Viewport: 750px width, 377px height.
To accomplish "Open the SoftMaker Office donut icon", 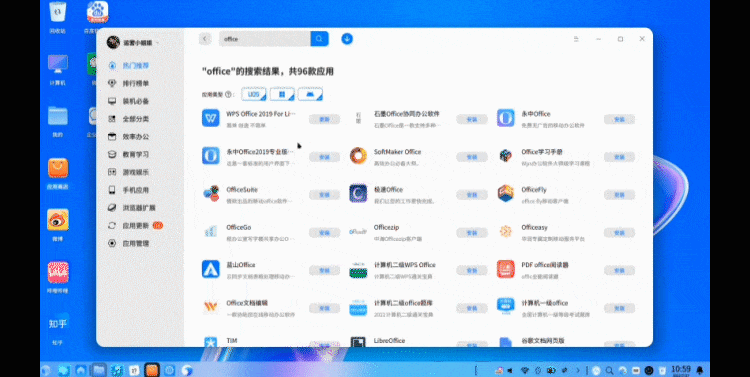I will pyautogui.click(x=358, y=155).
